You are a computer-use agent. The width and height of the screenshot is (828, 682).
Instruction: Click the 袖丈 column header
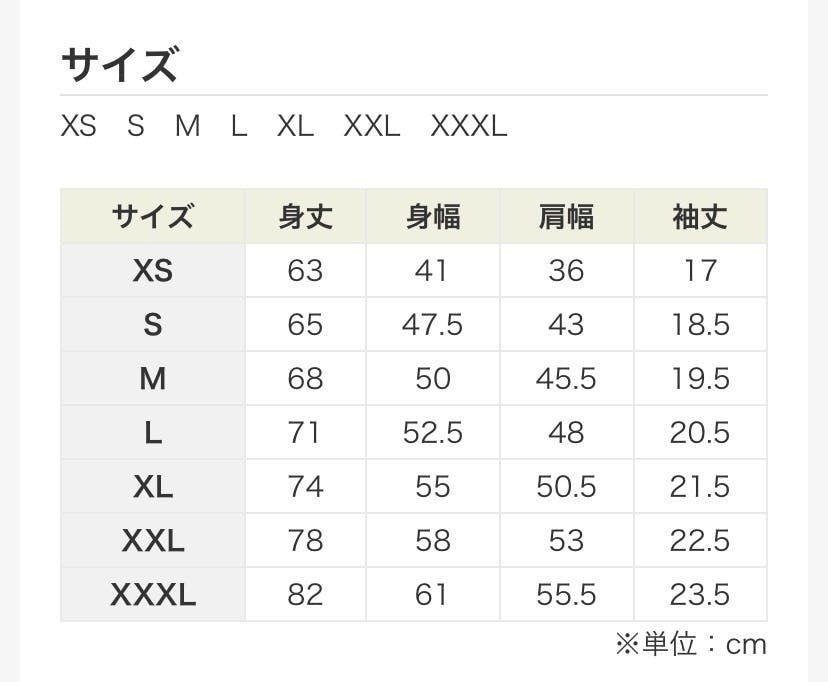[x=700, y=216]
